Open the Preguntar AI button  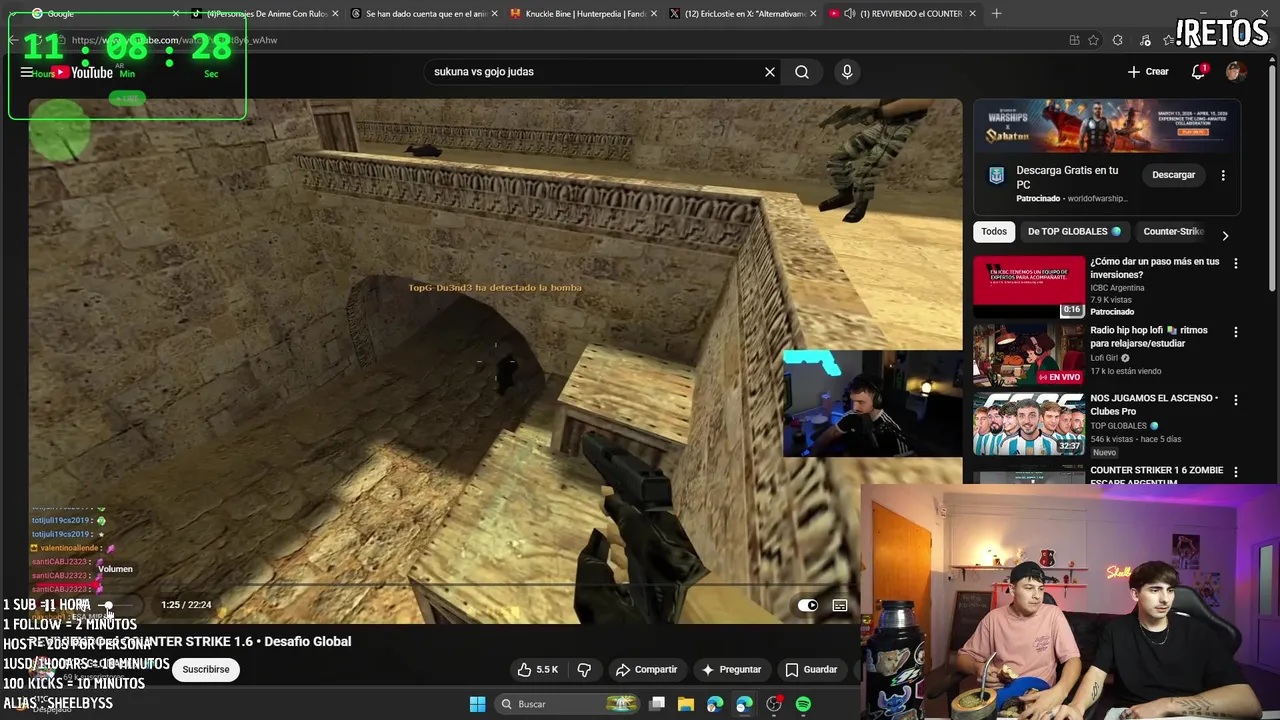(731, 669)
